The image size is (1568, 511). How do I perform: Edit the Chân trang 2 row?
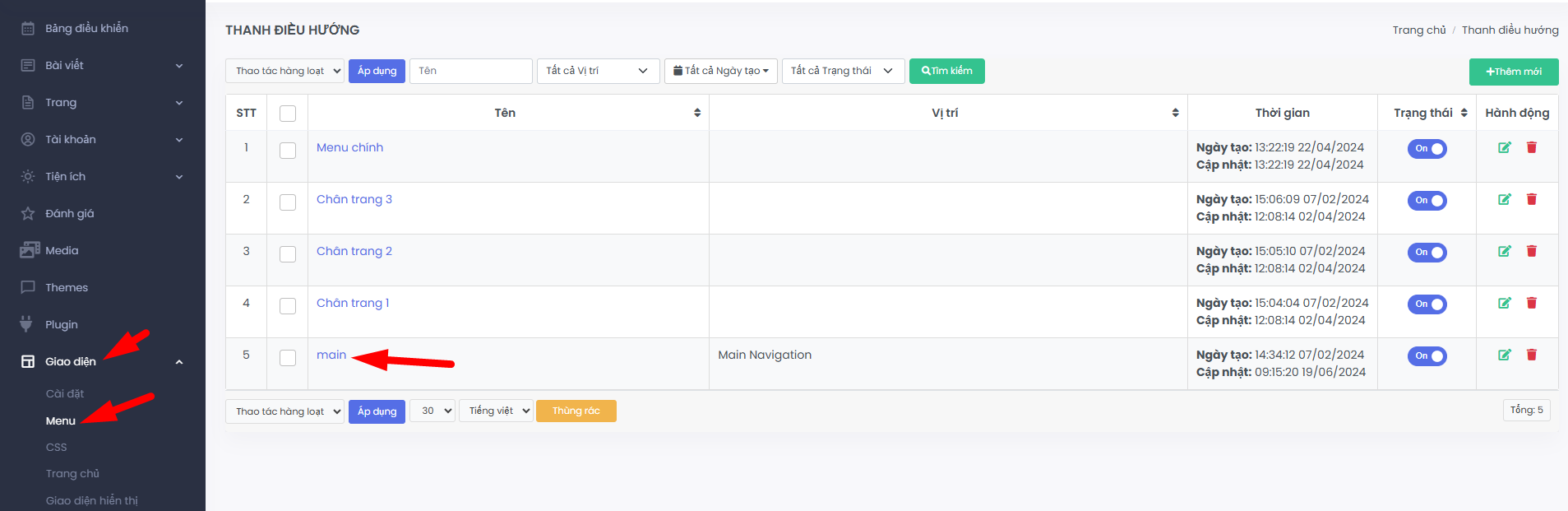coord(1505,251)
